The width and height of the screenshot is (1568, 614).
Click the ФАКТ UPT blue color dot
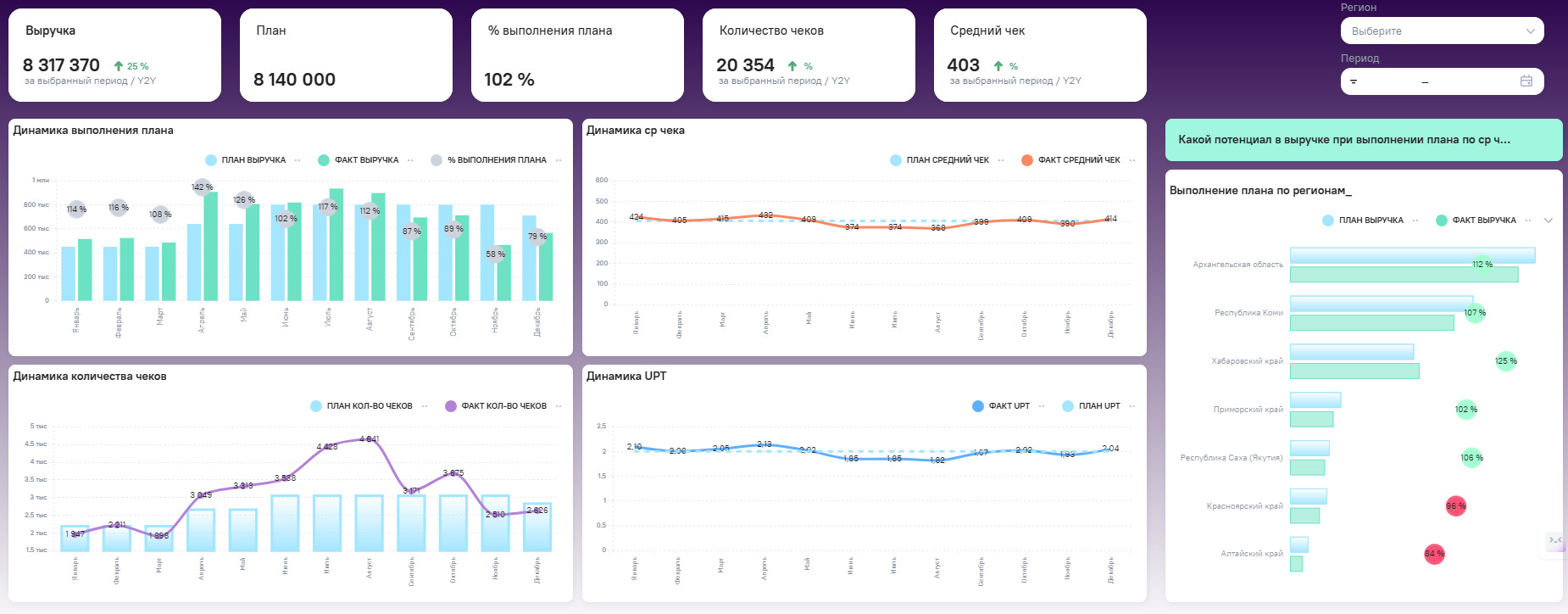[x=978, y=406]
